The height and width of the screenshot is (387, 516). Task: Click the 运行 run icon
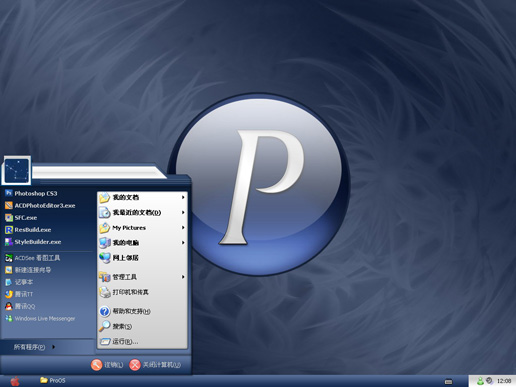click(105, 341)
